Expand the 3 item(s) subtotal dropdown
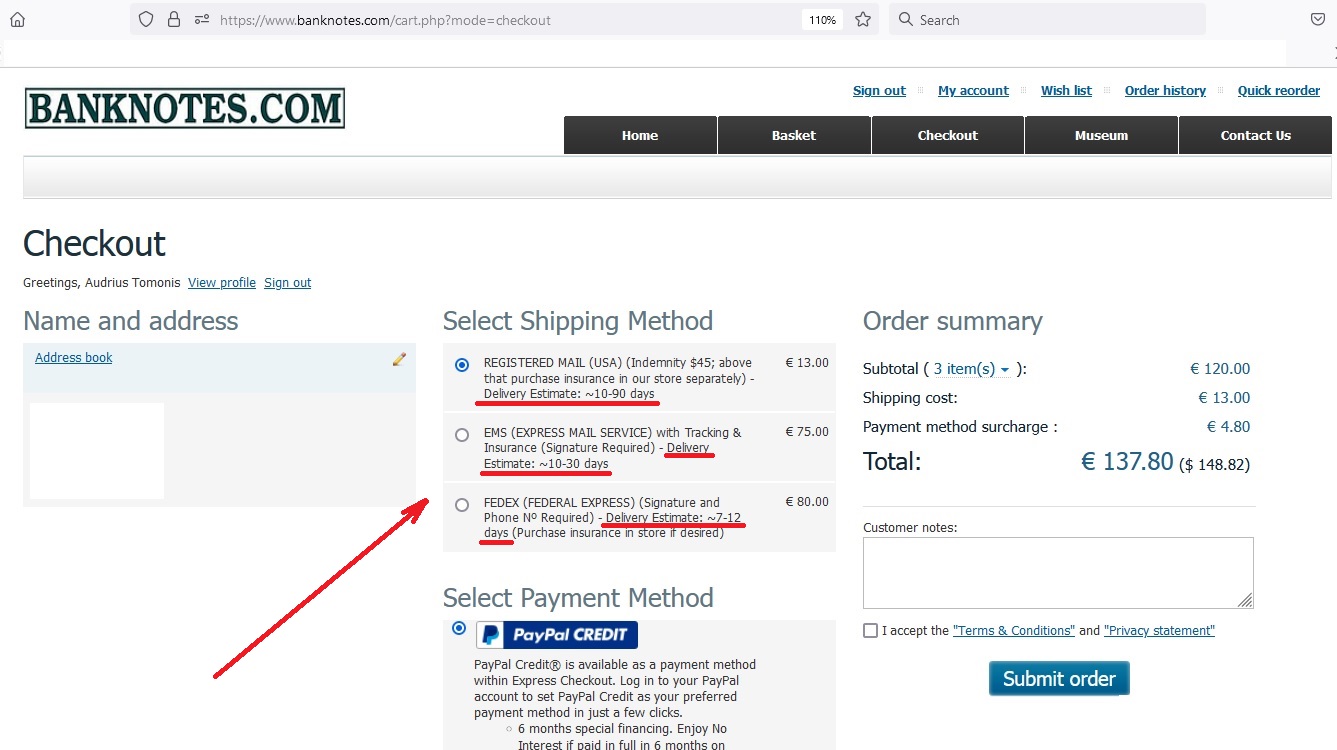The height and width of the screenshot is (750, 1337). (x=971, y=369)
